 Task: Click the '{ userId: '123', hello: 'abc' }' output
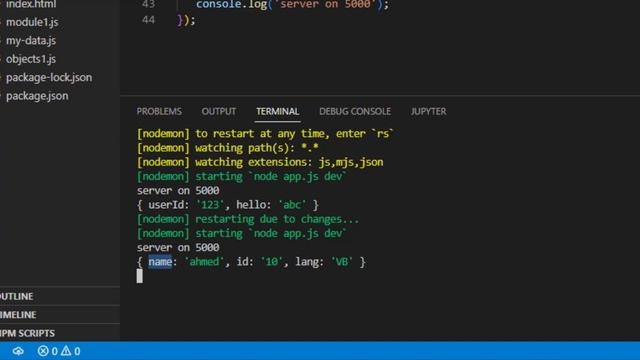point(228,204)
